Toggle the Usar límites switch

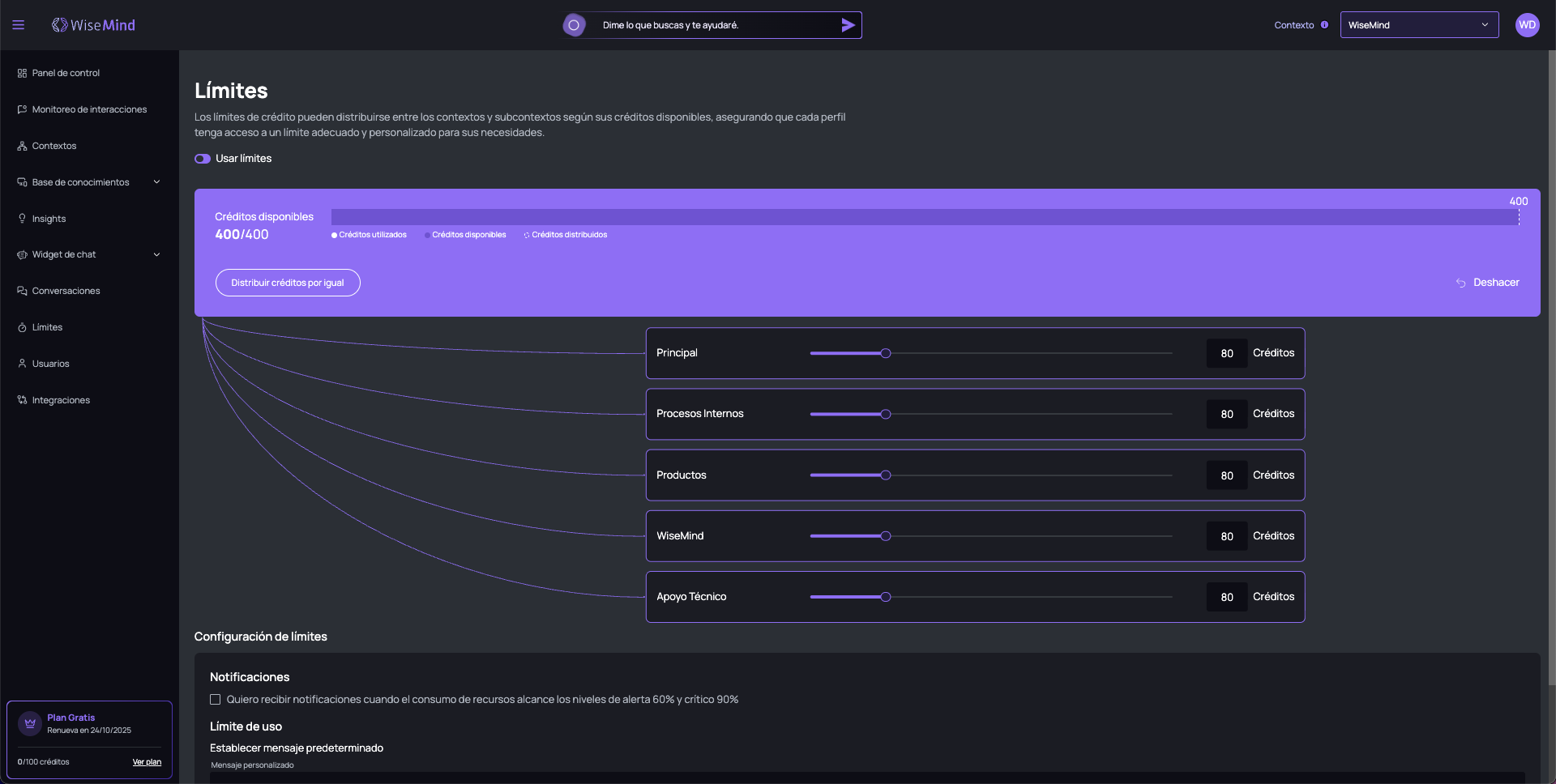point(203,159)
